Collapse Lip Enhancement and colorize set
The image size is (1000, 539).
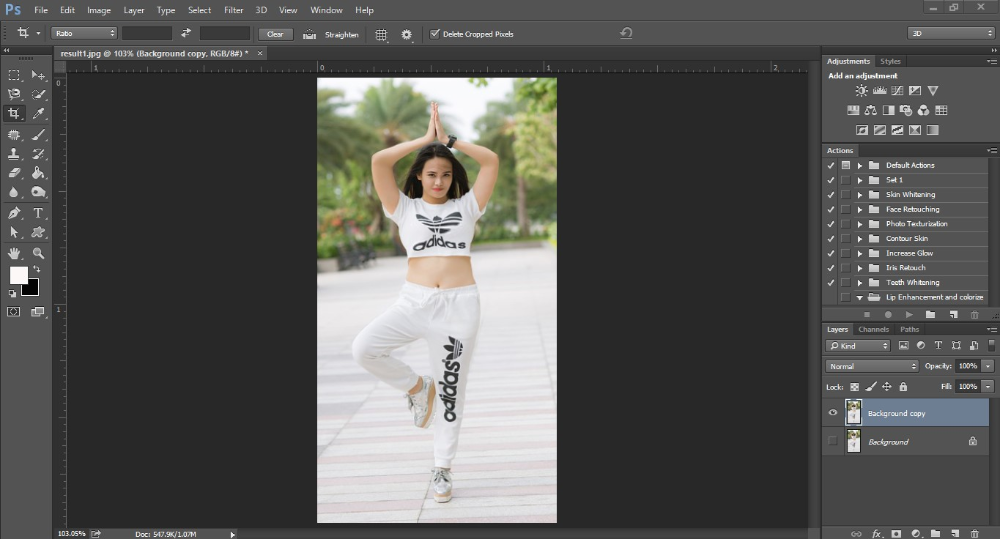point(860,297)
